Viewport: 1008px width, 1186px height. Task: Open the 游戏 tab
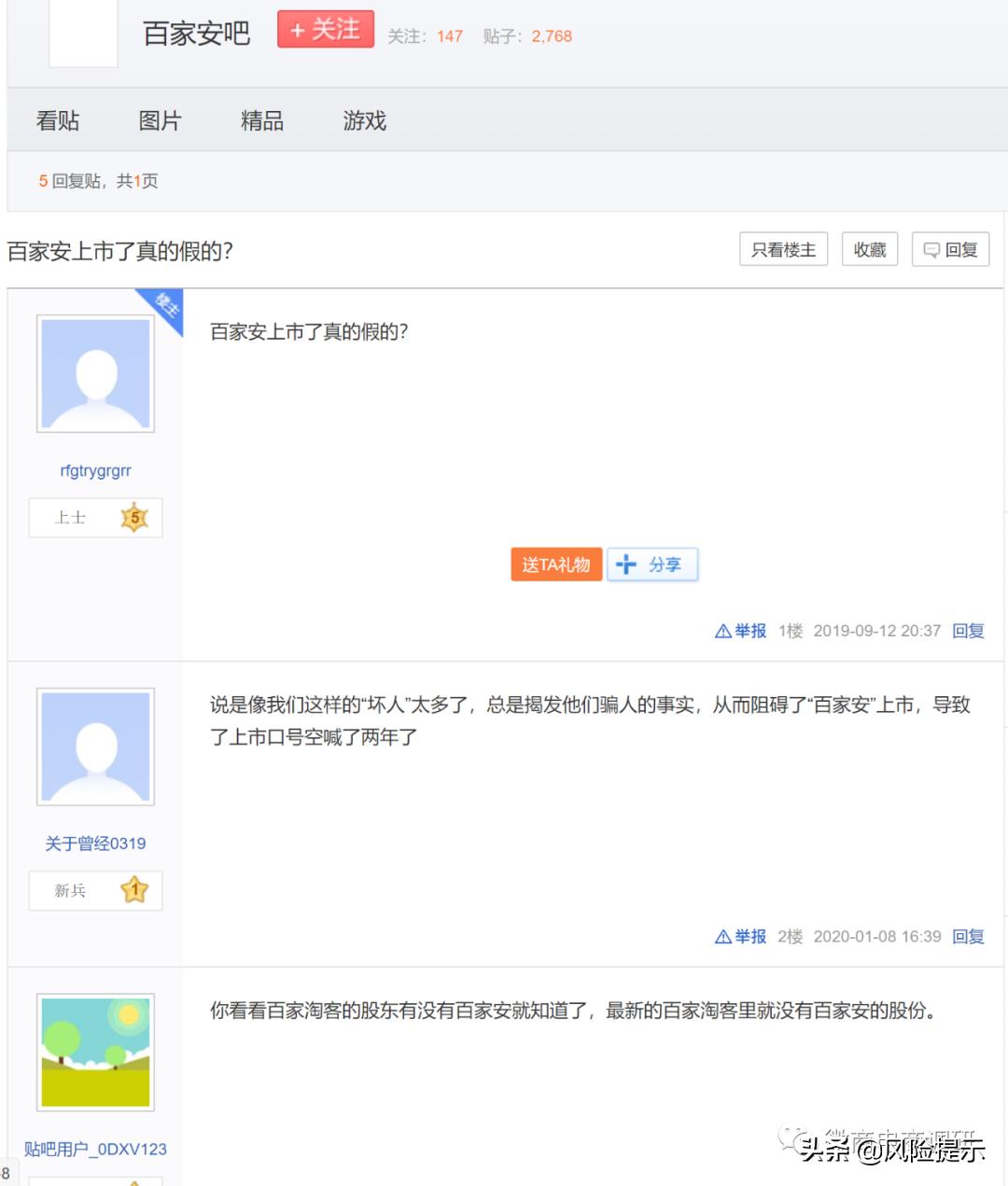tap(363, 120)
